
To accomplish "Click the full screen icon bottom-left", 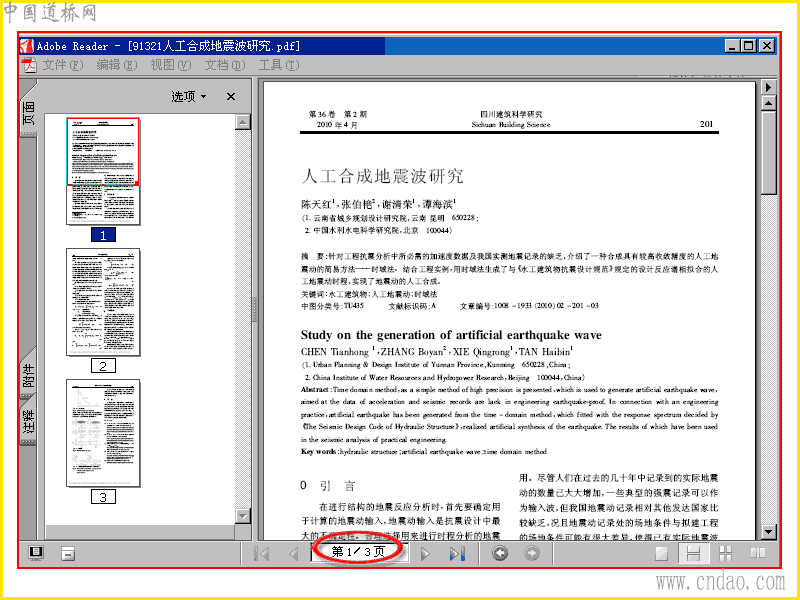I will 36,553.
